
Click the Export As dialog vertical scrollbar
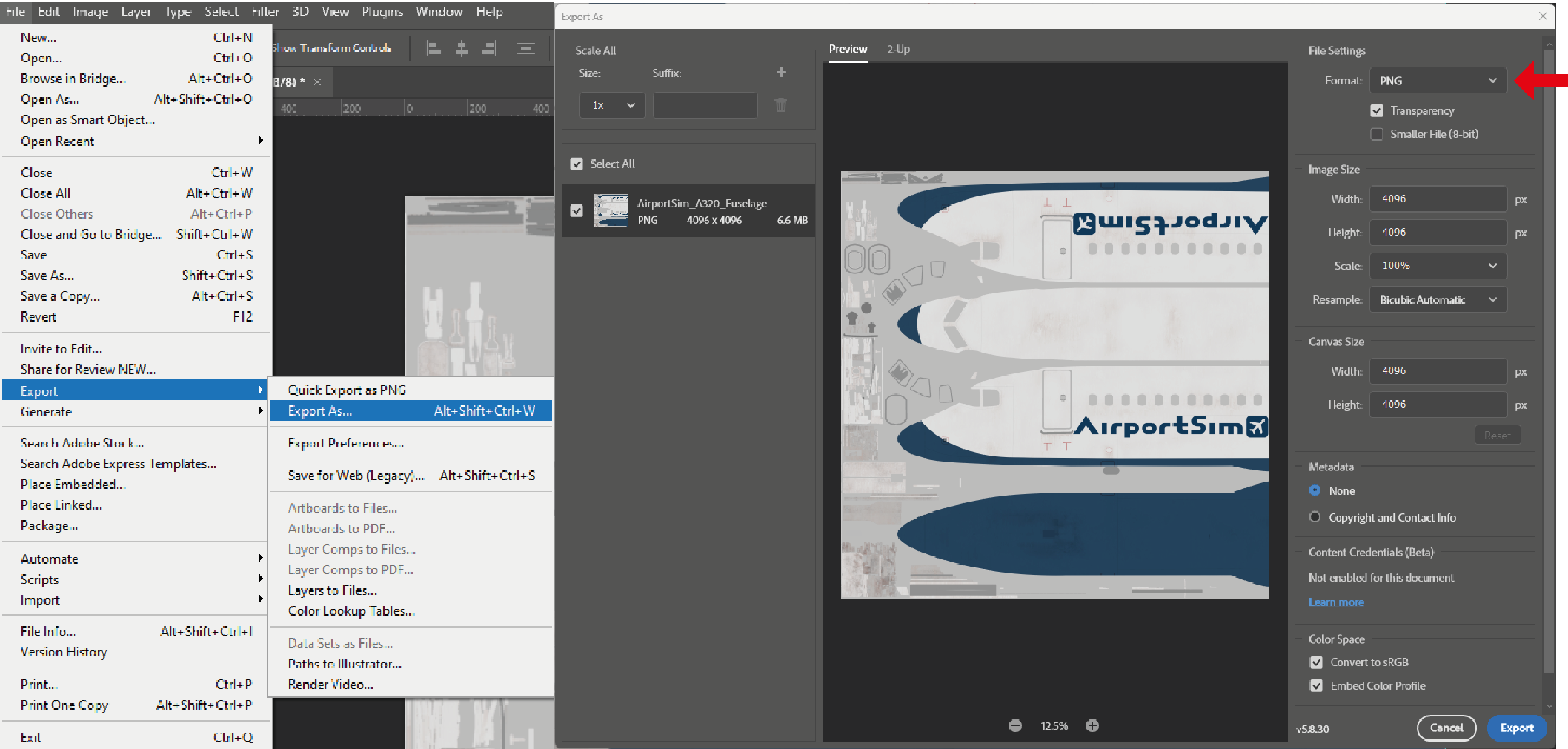pyautogui.click(x=1549, y=362)
